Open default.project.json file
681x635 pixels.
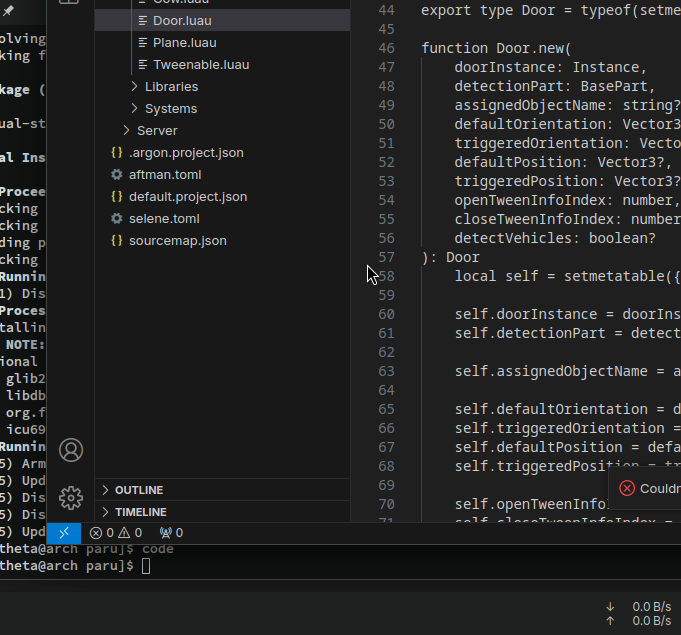[222, 197]
